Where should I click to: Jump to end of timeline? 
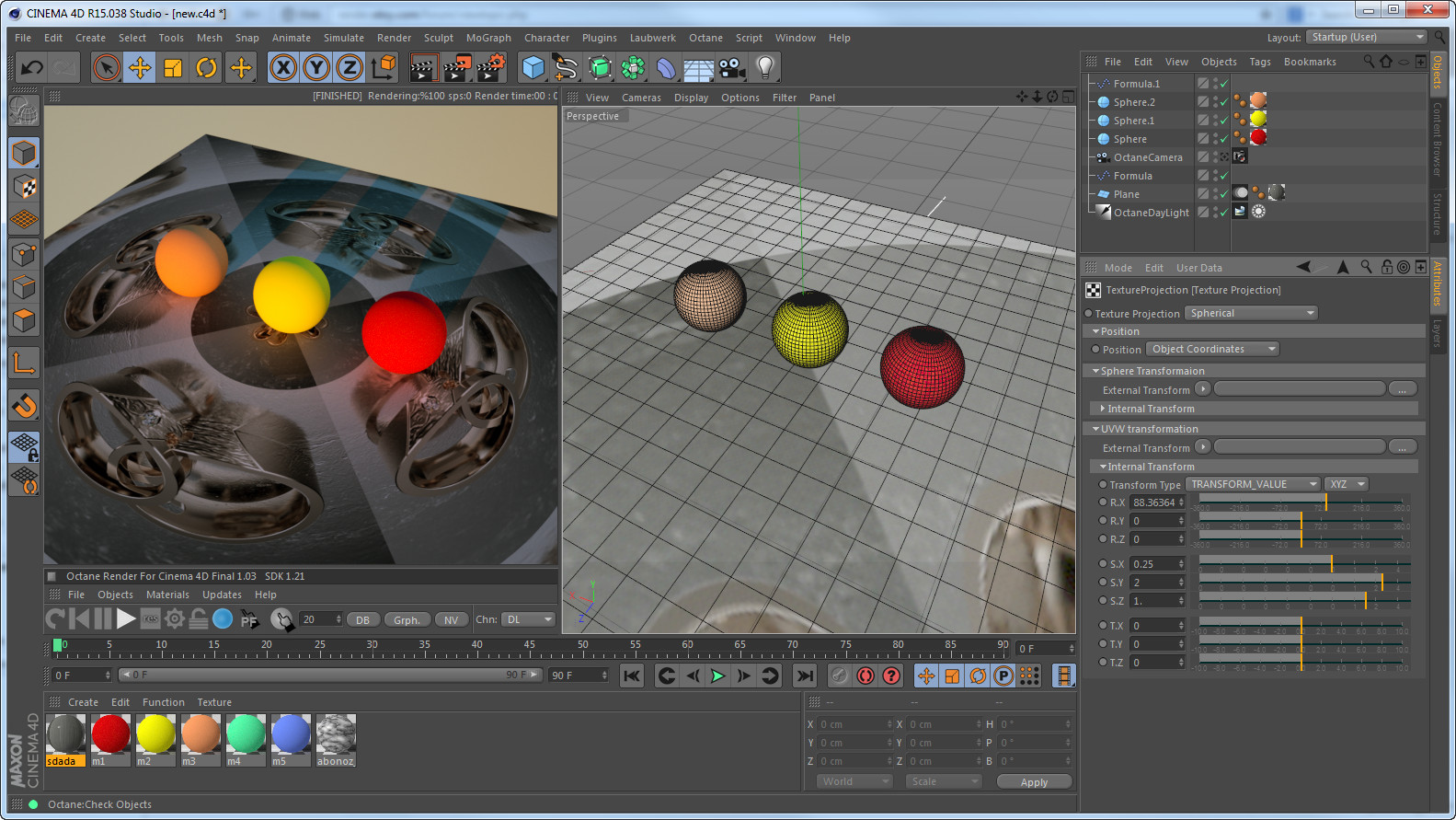point(805,676)
